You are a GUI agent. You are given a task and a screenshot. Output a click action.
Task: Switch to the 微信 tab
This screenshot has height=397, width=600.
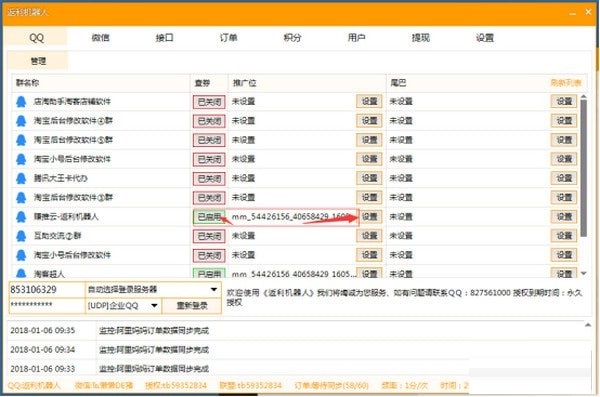[101, 38]
